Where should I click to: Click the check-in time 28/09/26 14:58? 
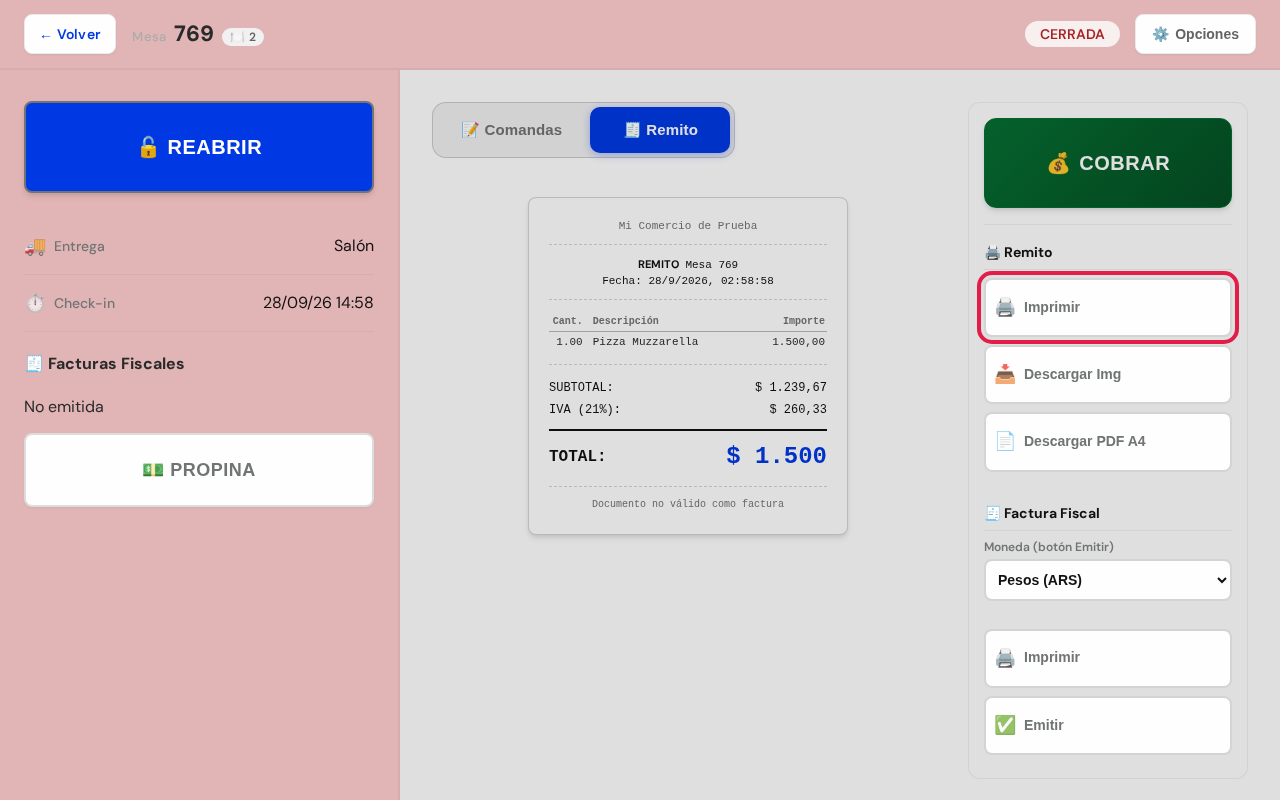[318, 303]
